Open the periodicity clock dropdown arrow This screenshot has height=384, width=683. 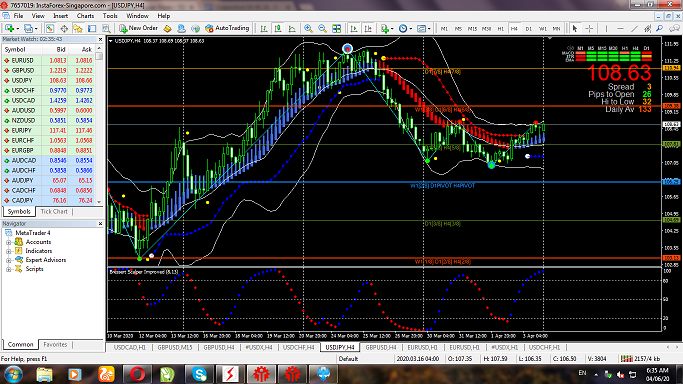(x=411, y=29)
